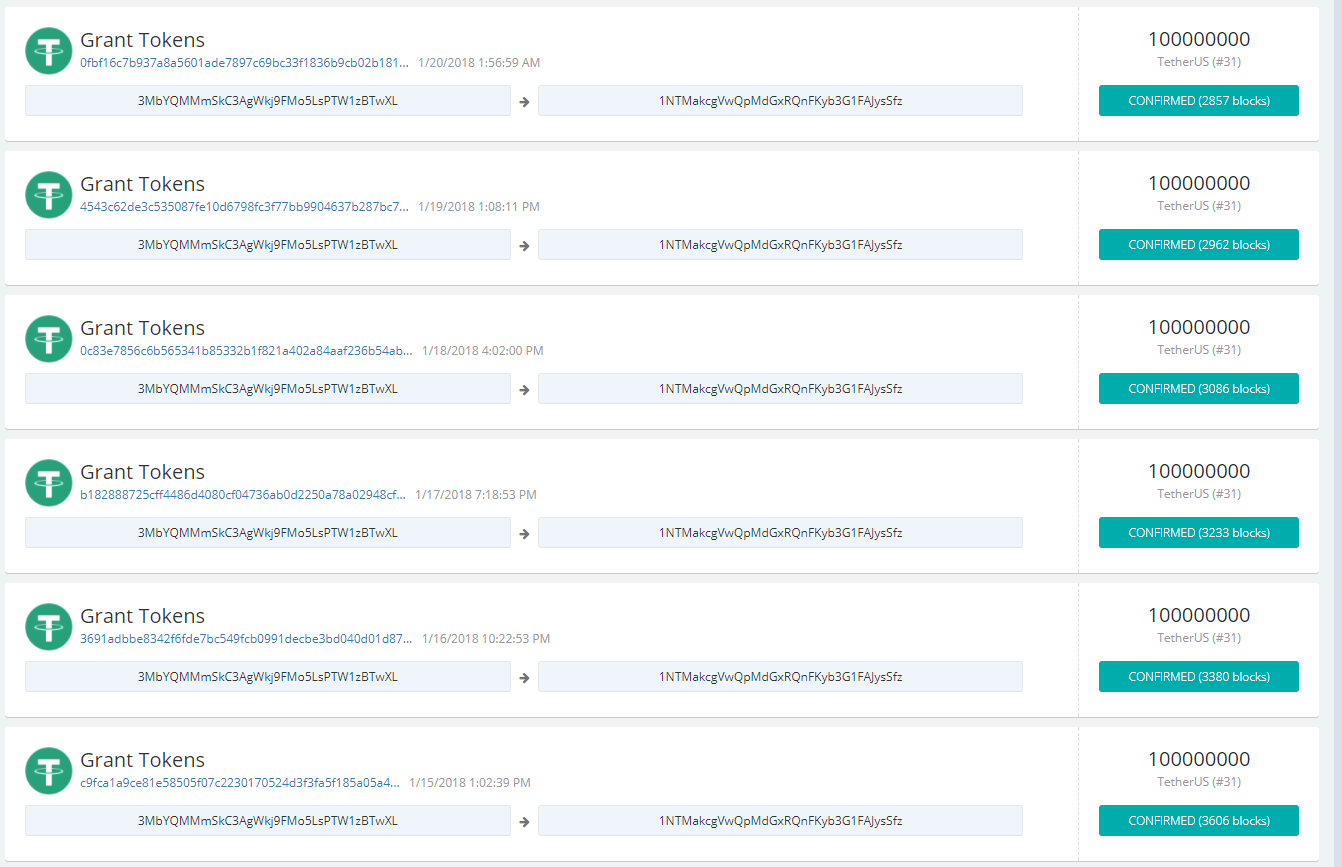Open transaction hash 0fbf16c7b937a8a5601ade...
Image resolution: width=1342 pixels, height=867 pixels.
[x=245, y=63]
